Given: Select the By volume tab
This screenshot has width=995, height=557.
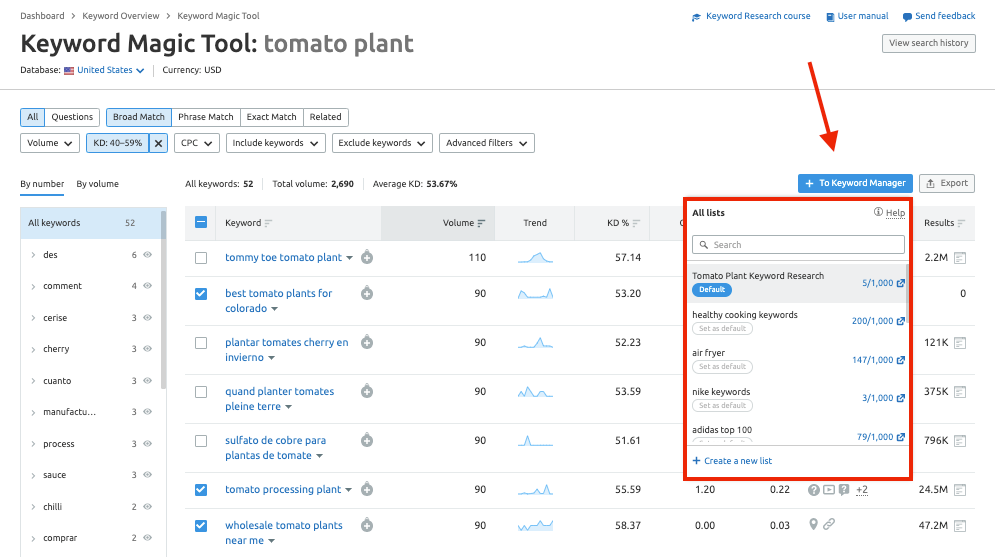Looking at the screenshot, I should 98,184.
